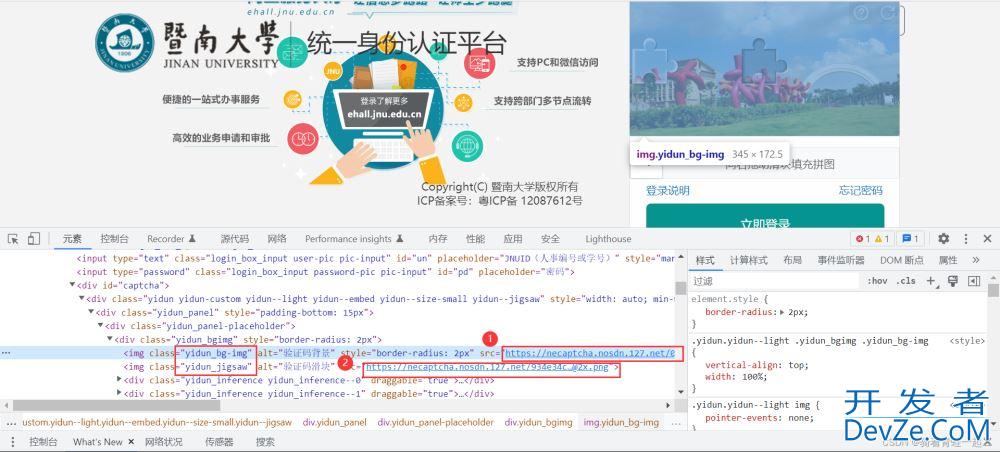Open the 性能 tab
Image resolution: width=1000 pixels, height=452 pixels.
[x=475, y=238]
